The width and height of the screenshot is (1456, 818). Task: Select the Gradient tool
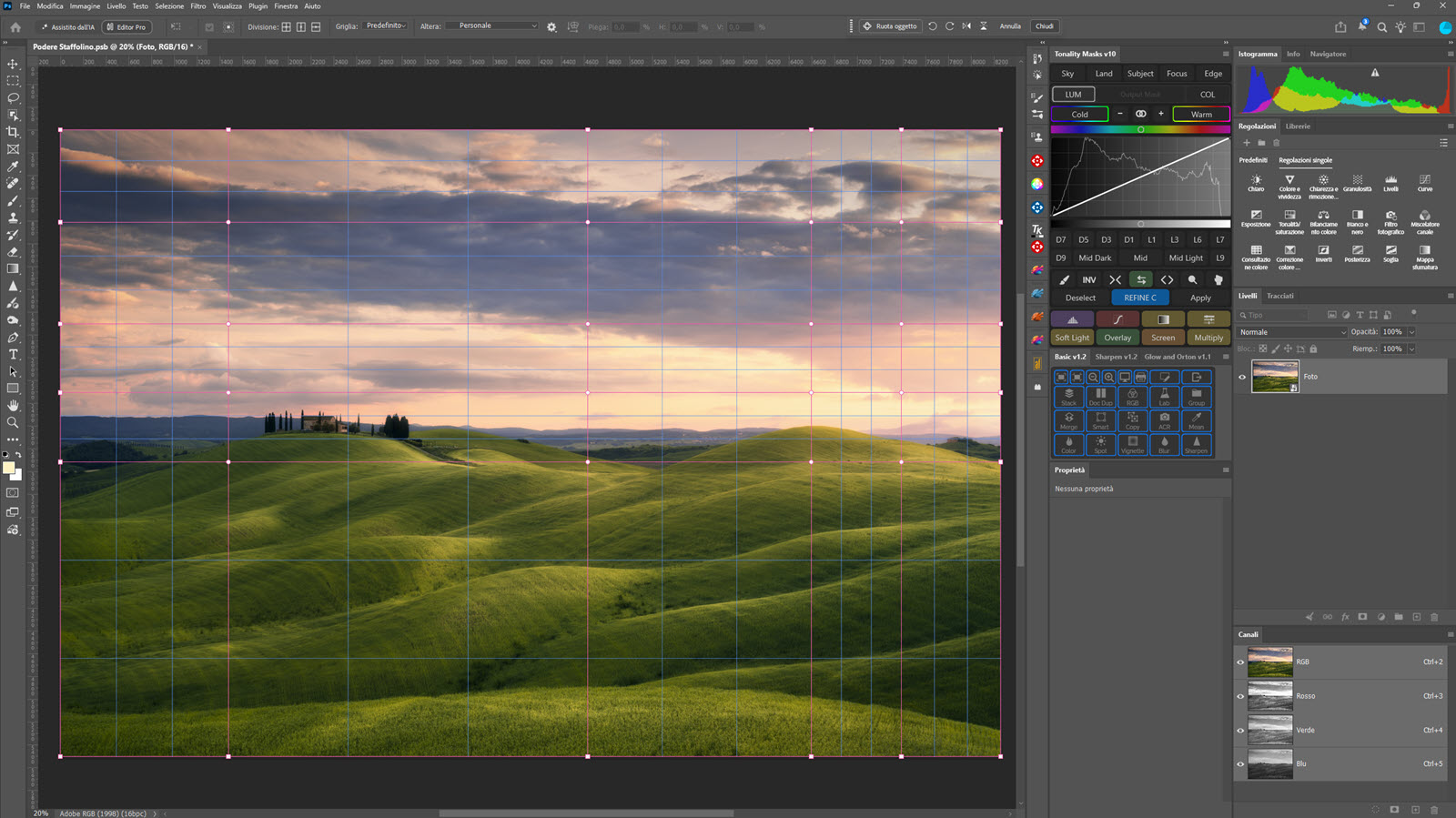coord(13,268)
